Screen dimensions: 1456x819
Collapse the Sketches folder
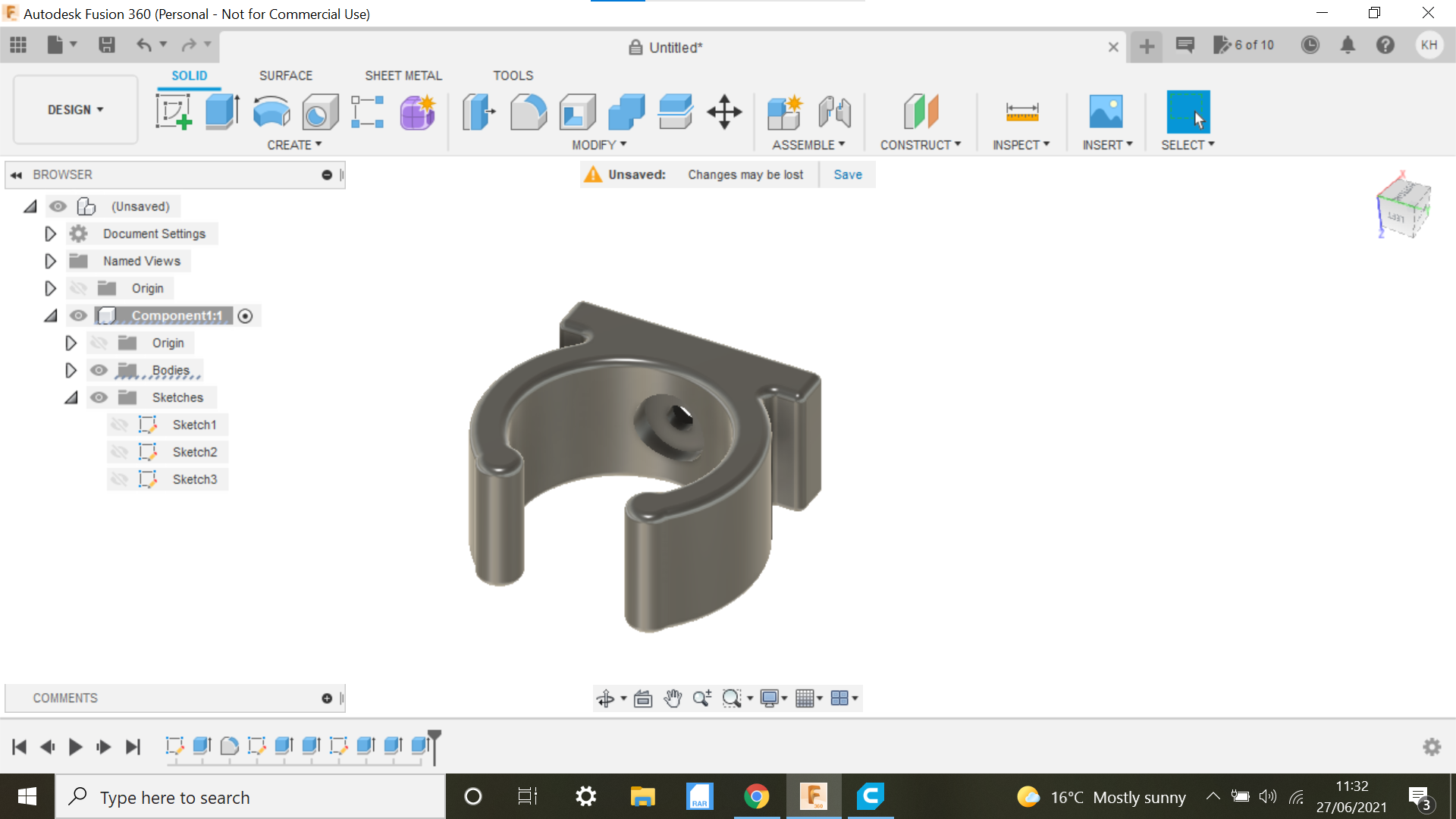click(x=71, y=397)
